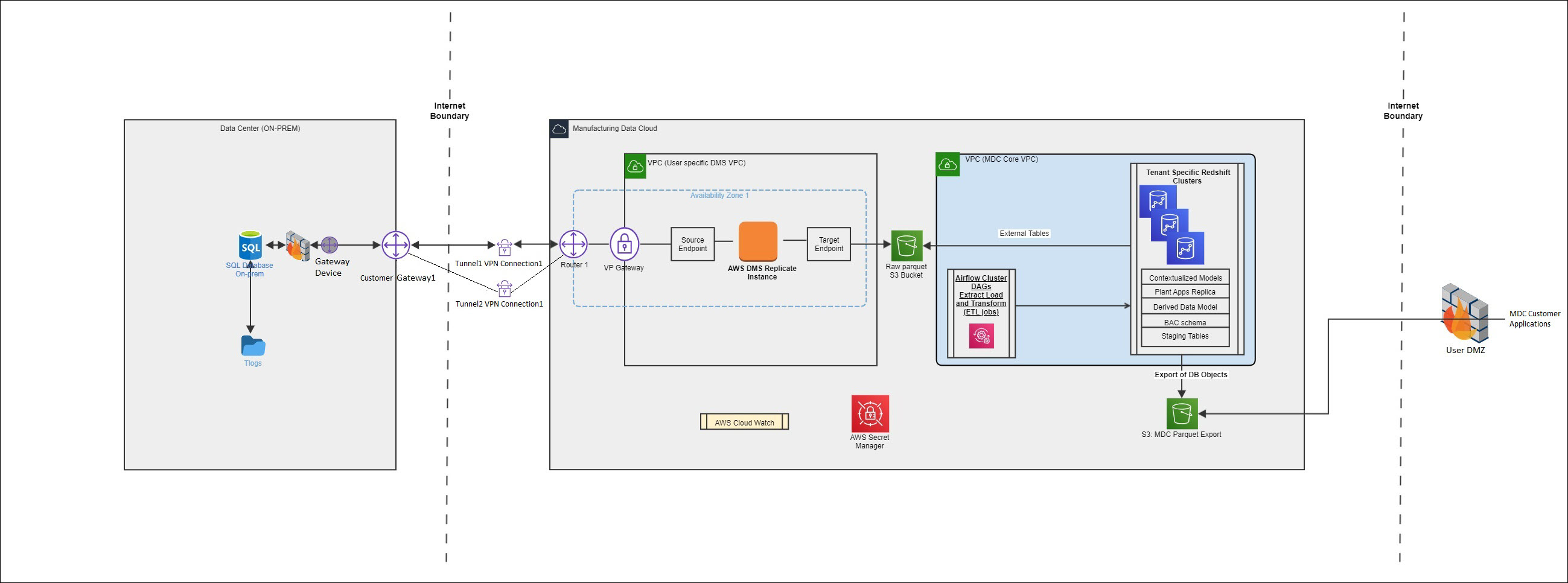Select the Staging Tables row
The width and height of the screenshot is (1568, 583).
[1185, 337]
